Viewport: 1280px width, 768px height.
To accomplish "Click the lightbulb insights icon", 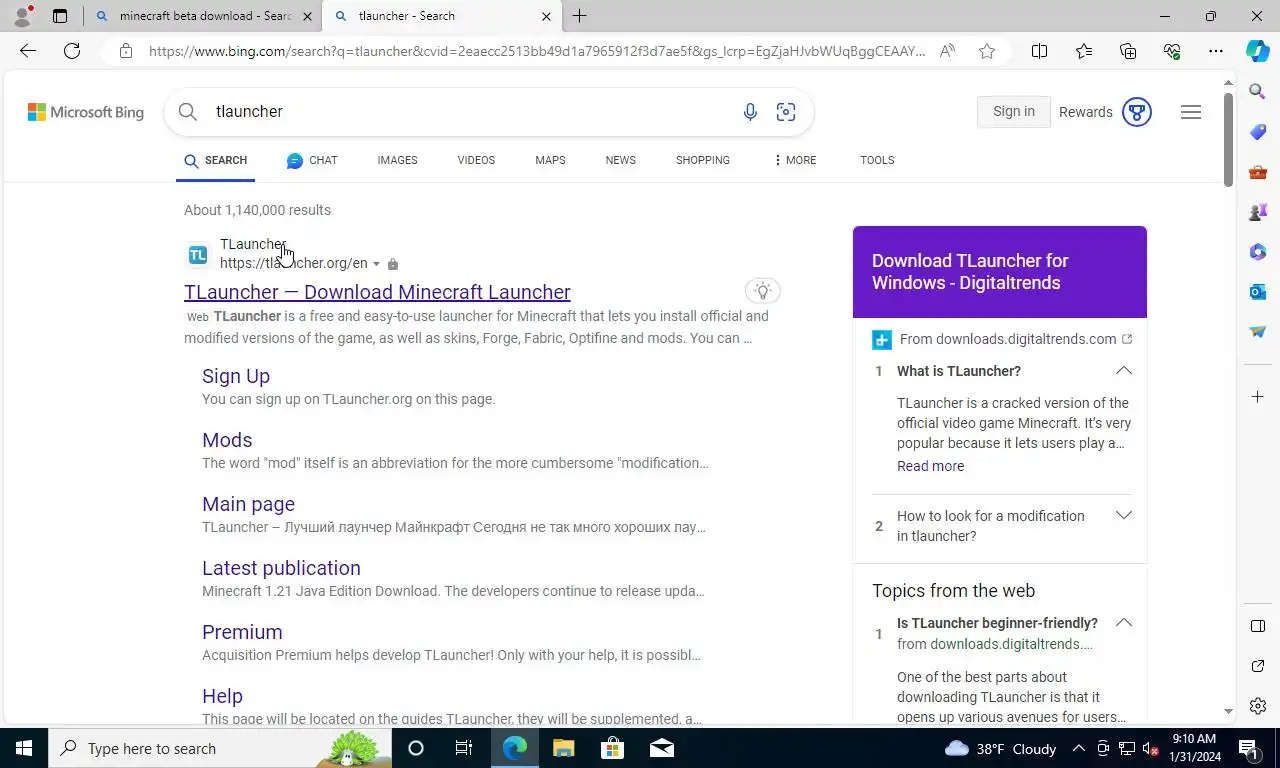I will click(763, 291).
